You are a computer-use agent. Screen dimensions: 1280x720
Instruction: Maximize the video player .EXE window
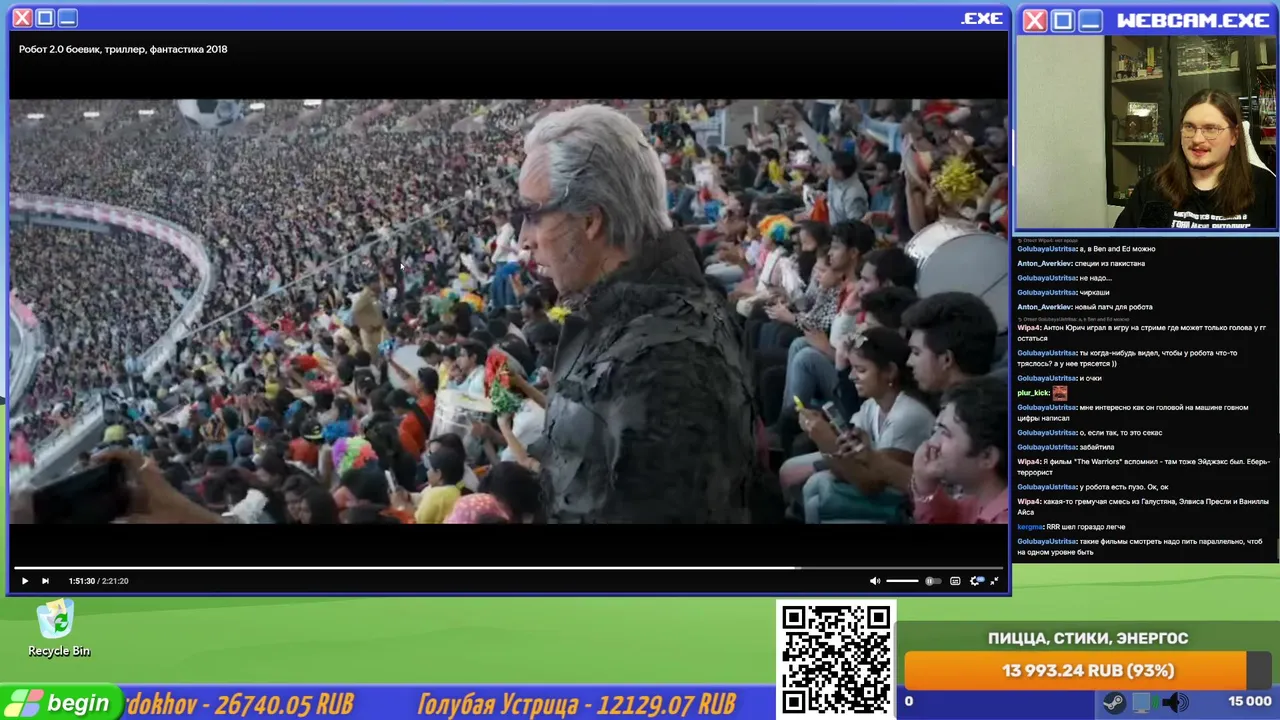45,18
